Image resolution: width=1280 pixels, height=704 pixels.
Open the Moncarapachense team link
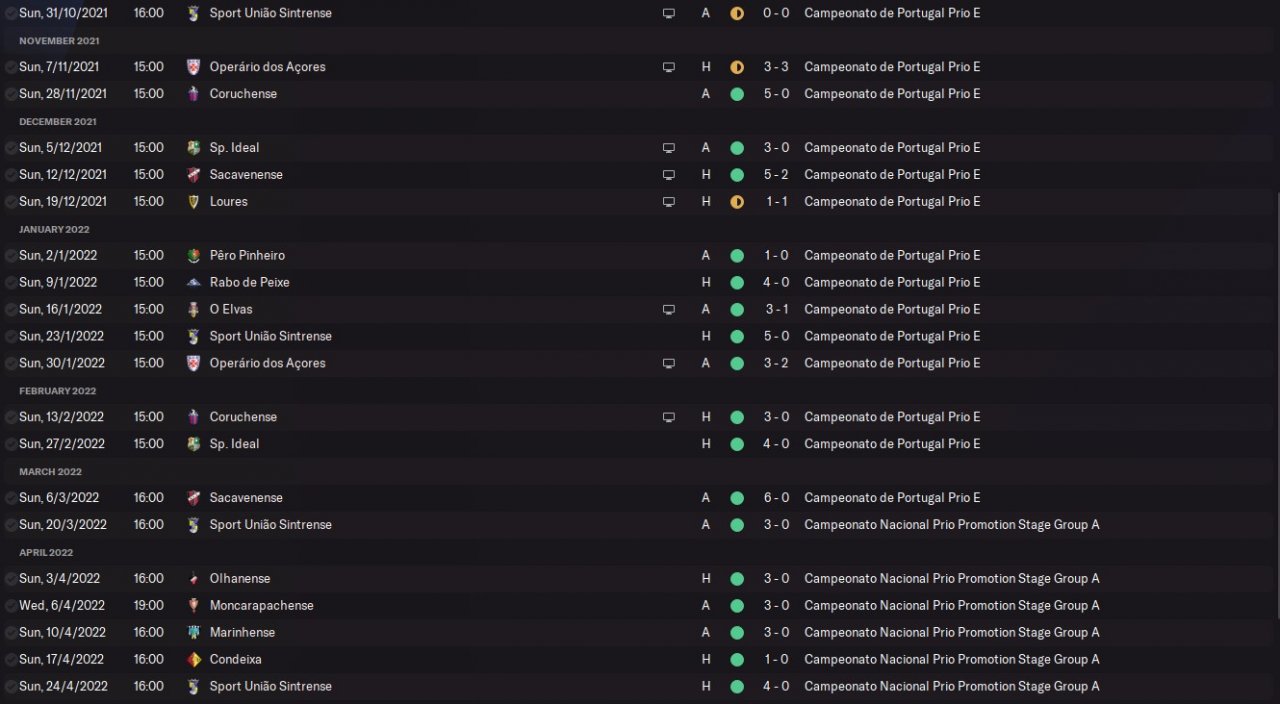pos(261,605)
